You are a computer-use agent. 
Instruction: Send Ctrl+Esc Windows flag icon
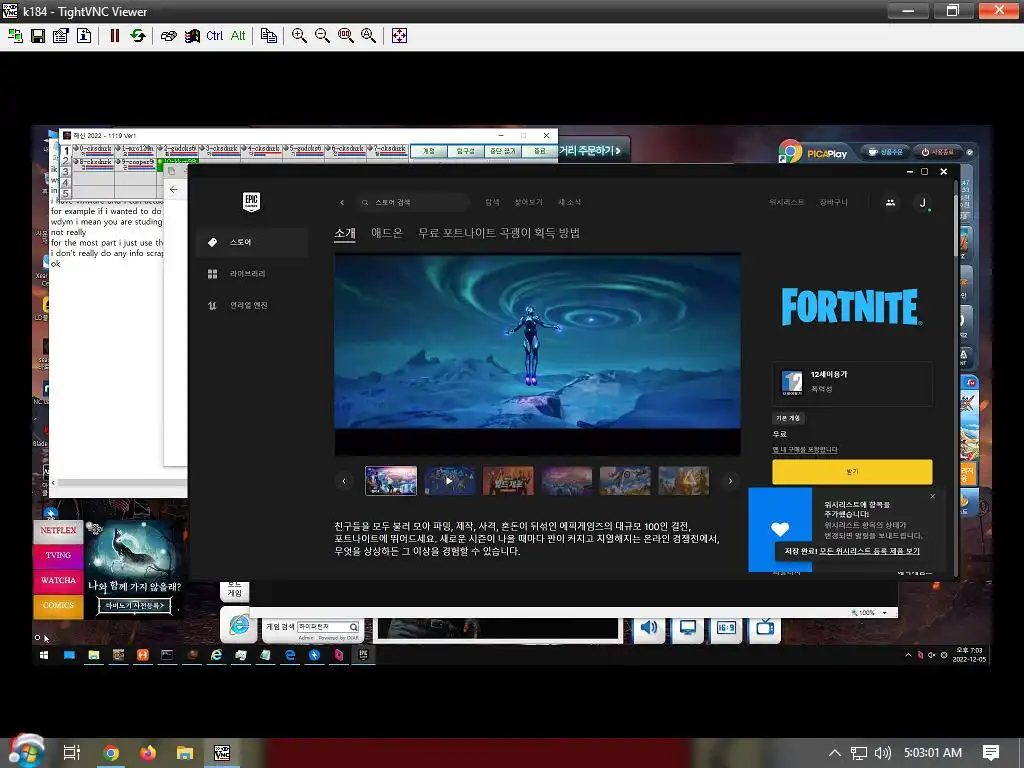pos(191,36)
